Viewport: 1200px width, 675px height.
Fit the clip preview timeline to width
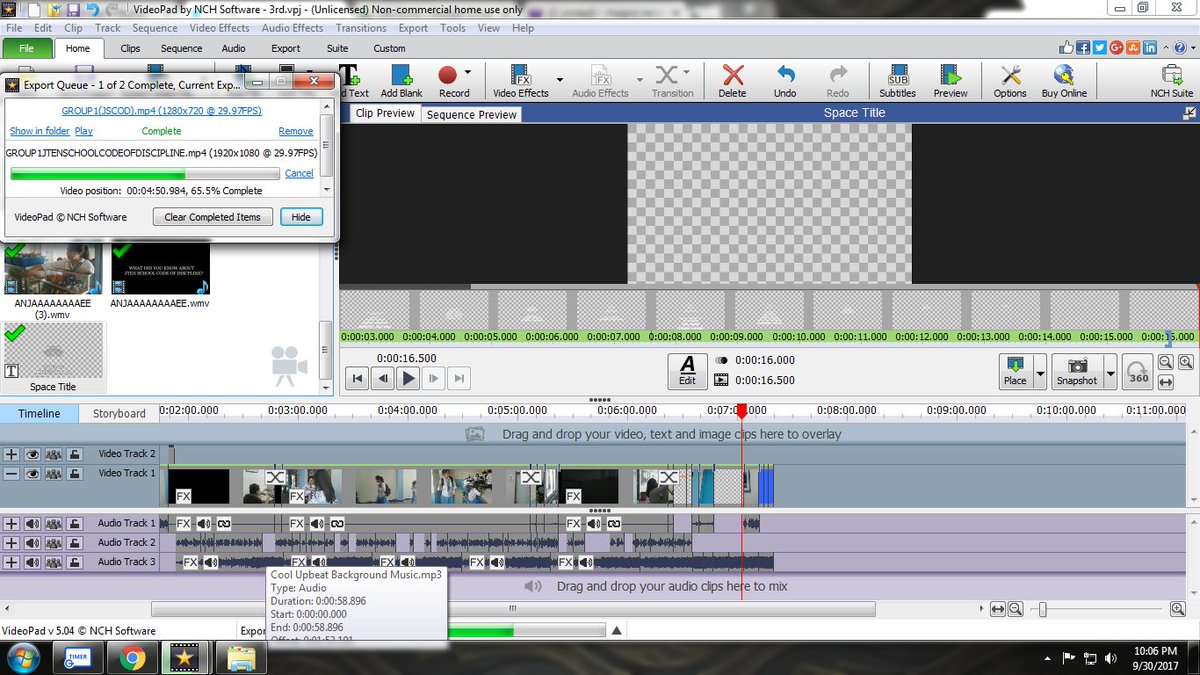1166,382
